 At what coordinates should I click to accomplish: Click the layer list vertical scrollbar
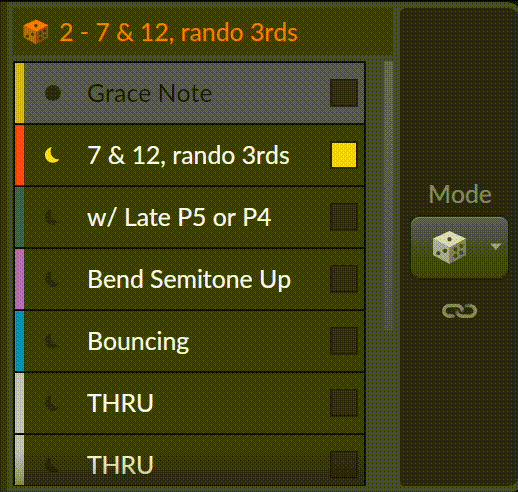coord(388,196)
